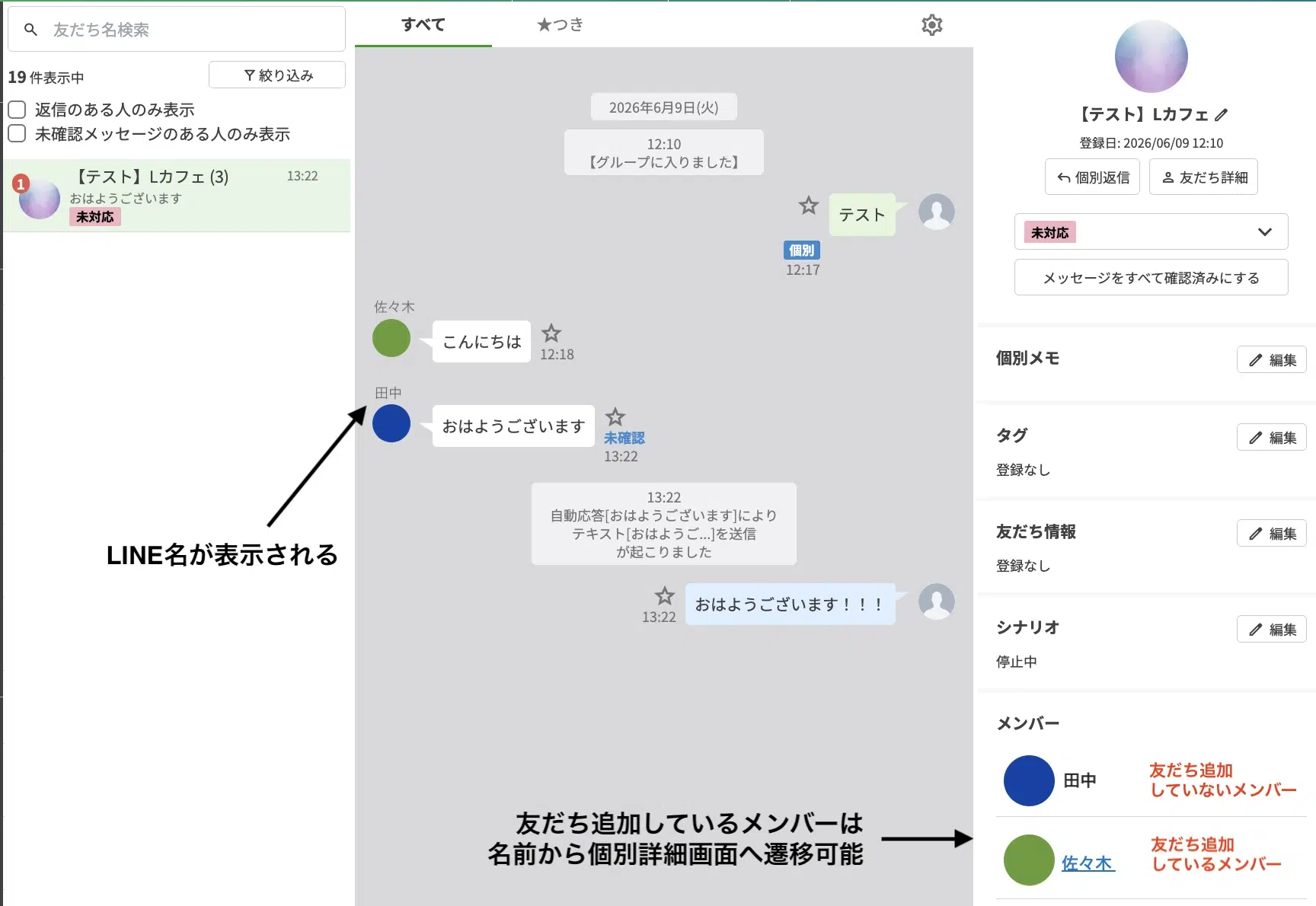Star the おはようございます！！！ reply message
This screenshot has width=1316, height=906.
click(664, 595)
